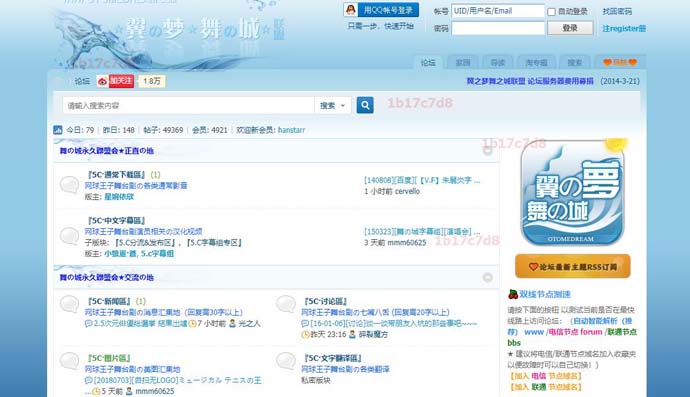Click the QQ account login button
The width and height of the screenshot is (690, 397).
tap(381, 10)
